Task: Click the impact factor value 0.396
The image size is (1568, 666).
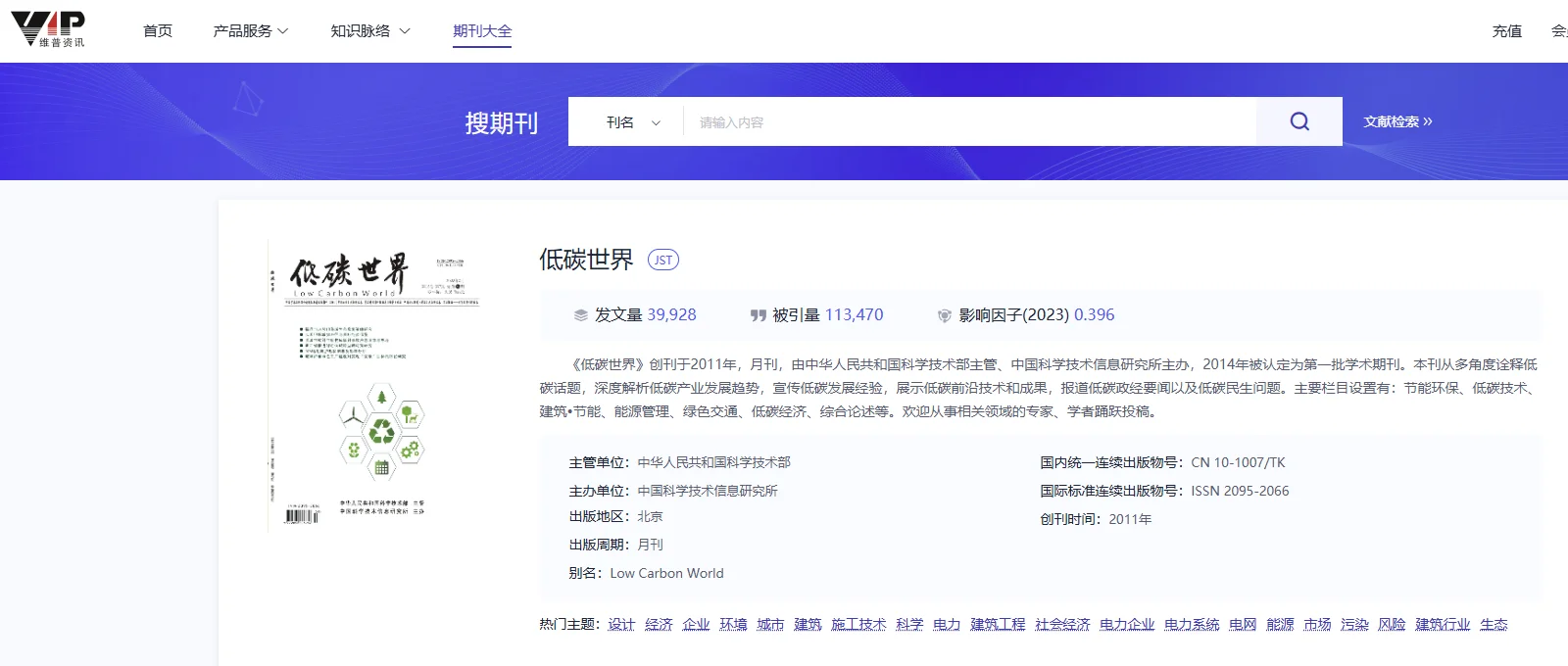Action: (1094, 314)
